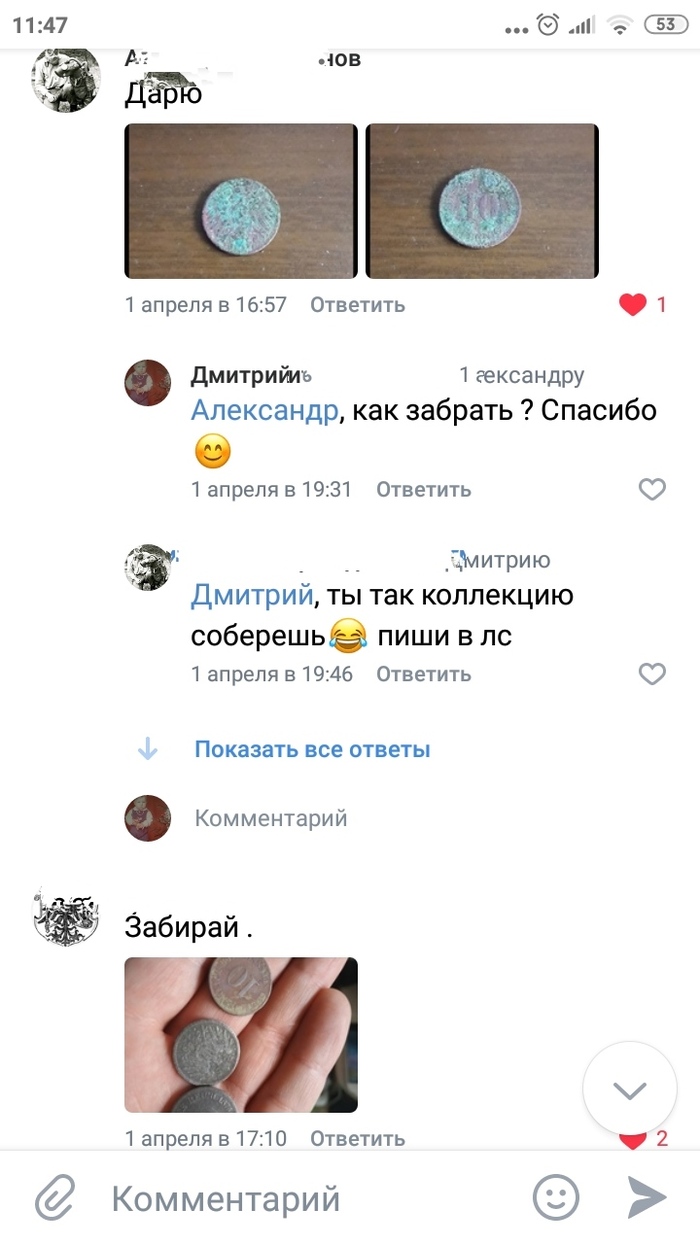Open the blue 'Александр' mention link
Screen dimensions: 700x1244
pyautogui.click(x=265, y=411)
